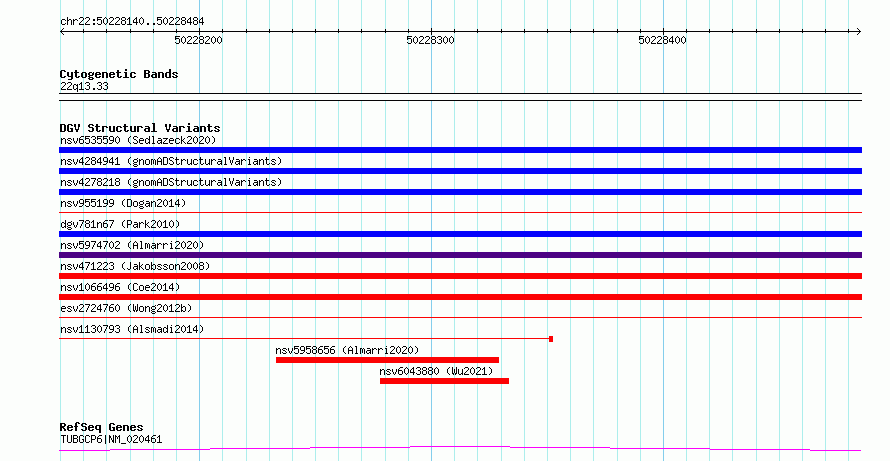Select the DGV Structural Variants track title
Image resolution: width=890 pixels, height=461 pixels.
140,128
